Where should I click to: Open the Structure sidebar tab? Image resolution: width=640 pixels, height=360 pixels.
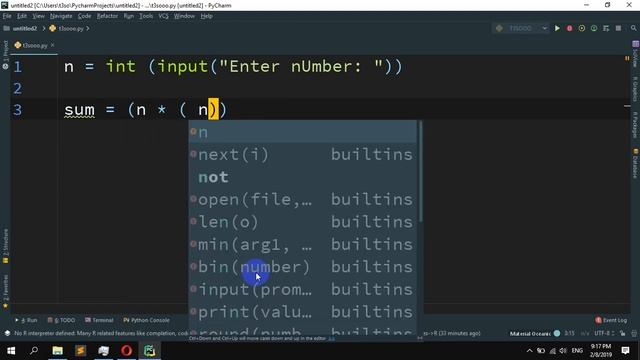5,246
